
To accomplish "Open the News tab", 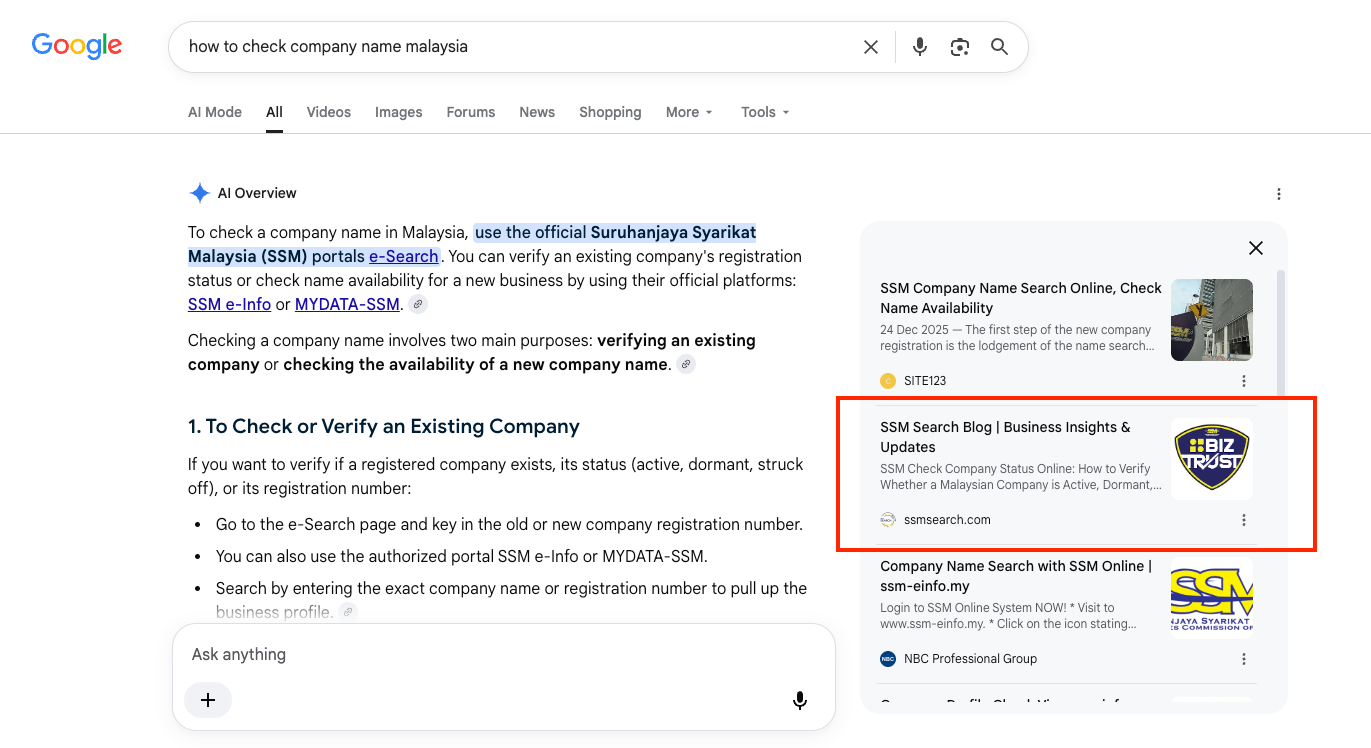I will click(x=537, y=112).
